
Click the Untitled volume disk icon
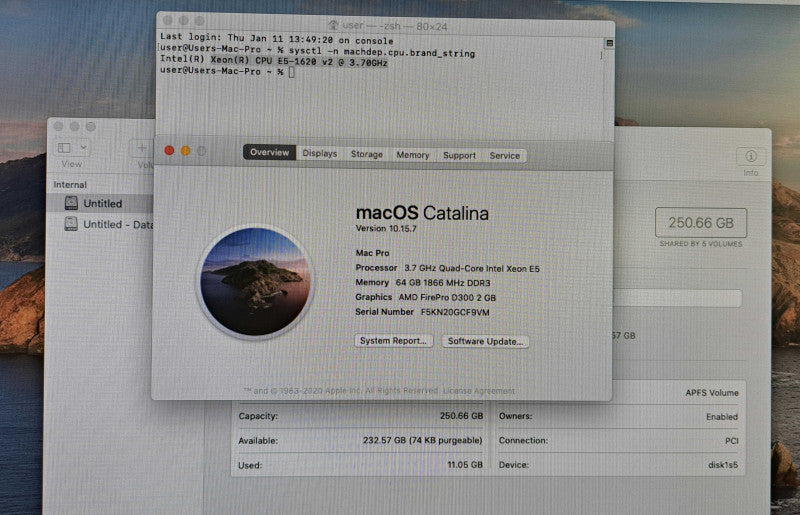(71, 203)
